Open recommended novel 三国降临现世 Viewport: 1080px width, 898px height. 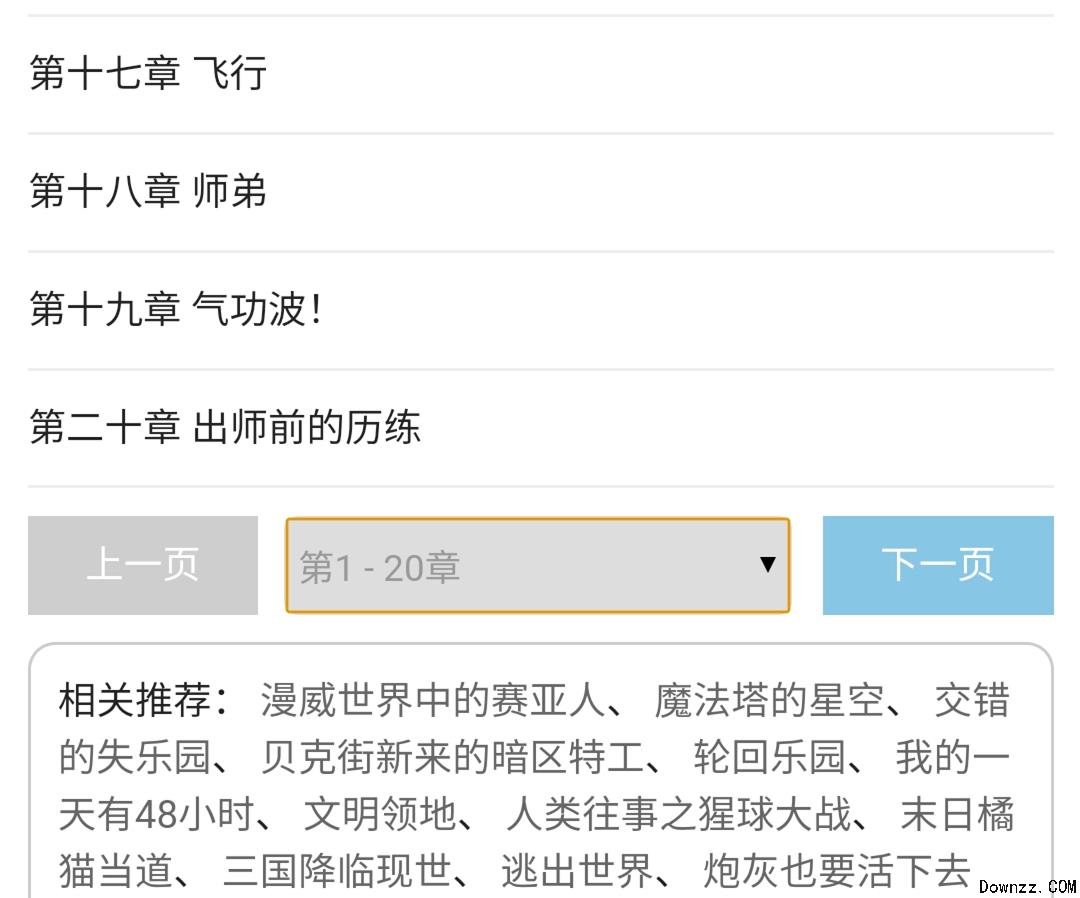[x=337, y=871]
